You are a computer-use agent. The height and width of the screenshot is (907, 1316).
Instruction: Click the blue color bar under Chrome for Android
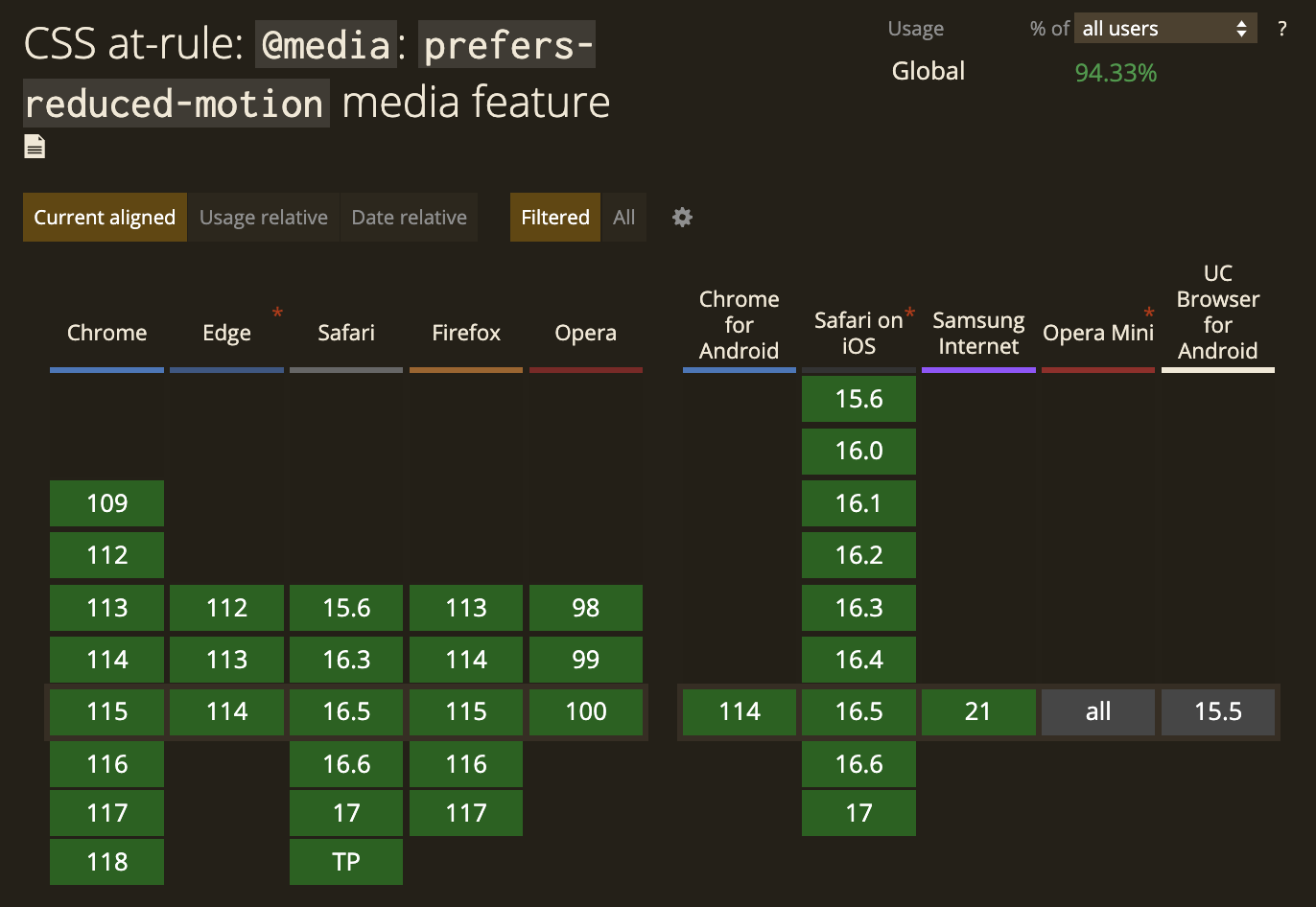pyautogui.click(x=739, y=369)
